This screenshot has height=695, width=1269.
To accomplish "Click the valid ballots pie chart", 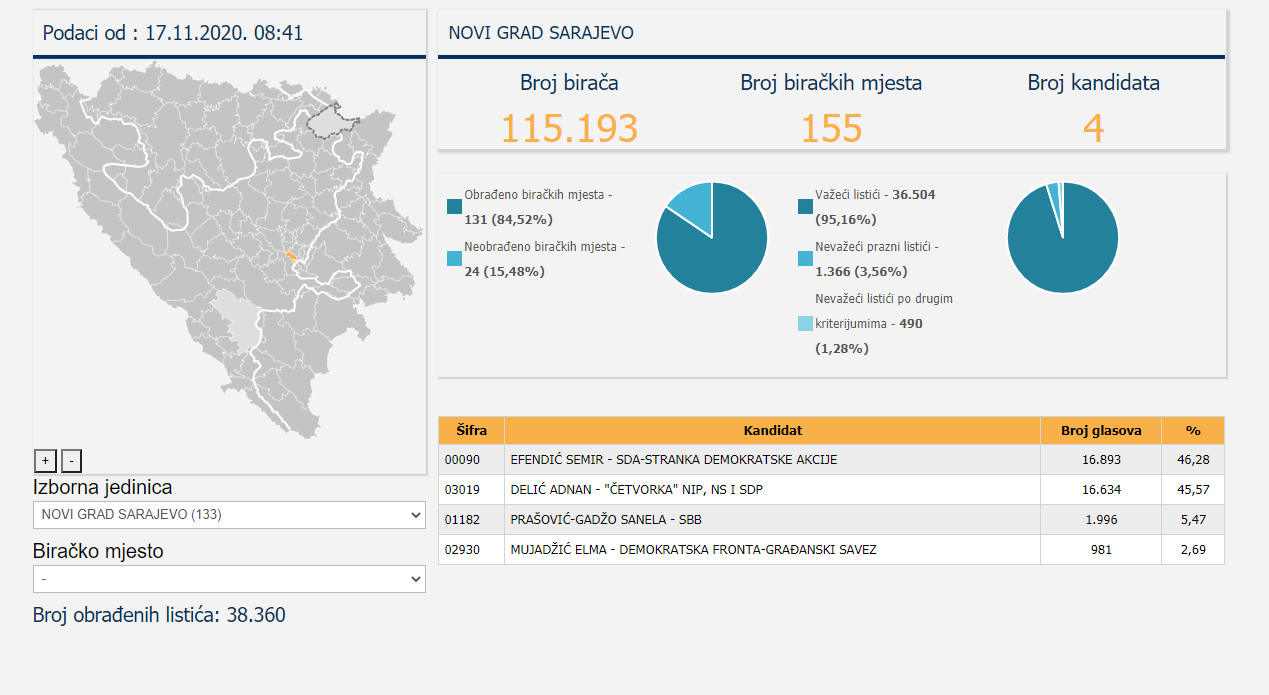I will coord(1062,238).
